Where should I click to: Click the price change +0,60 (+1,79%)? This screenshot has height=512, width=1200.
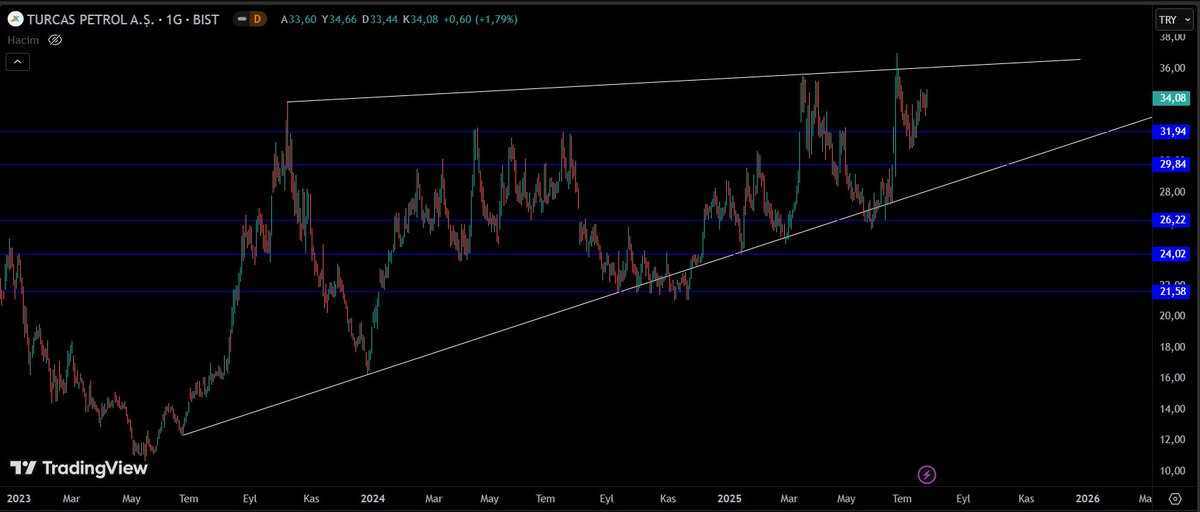point(481,18)
